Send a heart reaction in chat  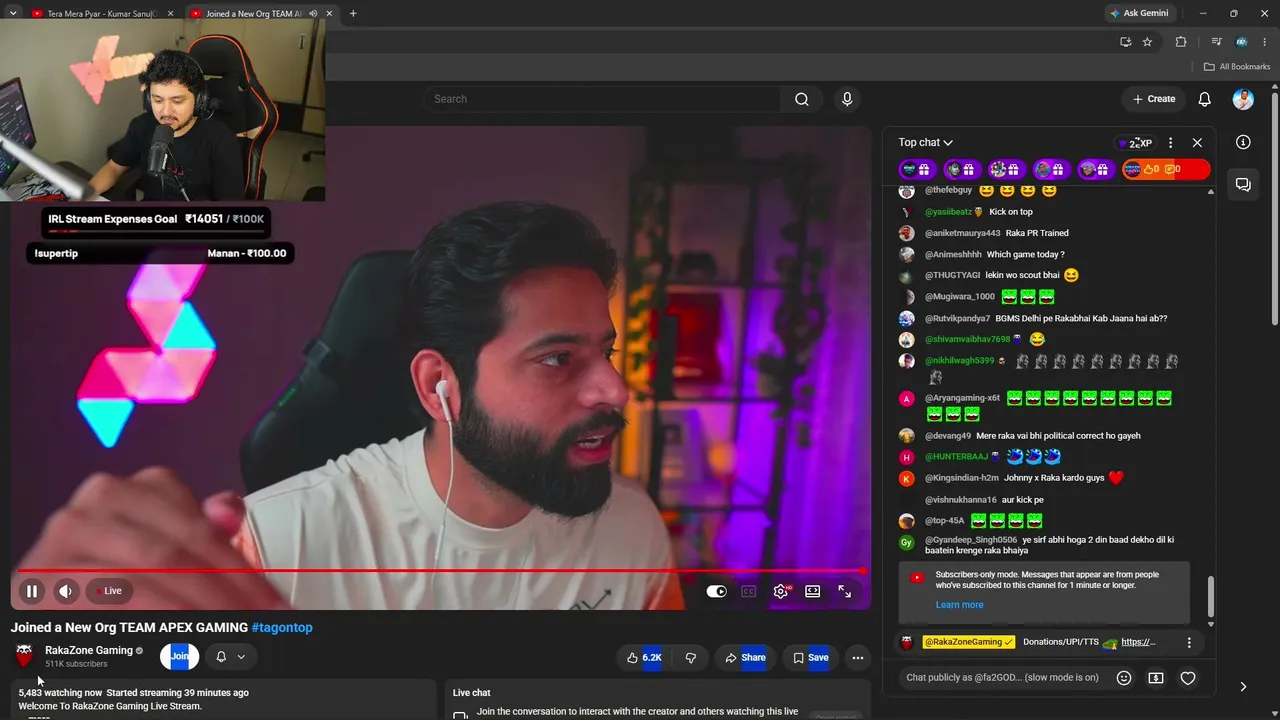click(x=1188, y=678)
